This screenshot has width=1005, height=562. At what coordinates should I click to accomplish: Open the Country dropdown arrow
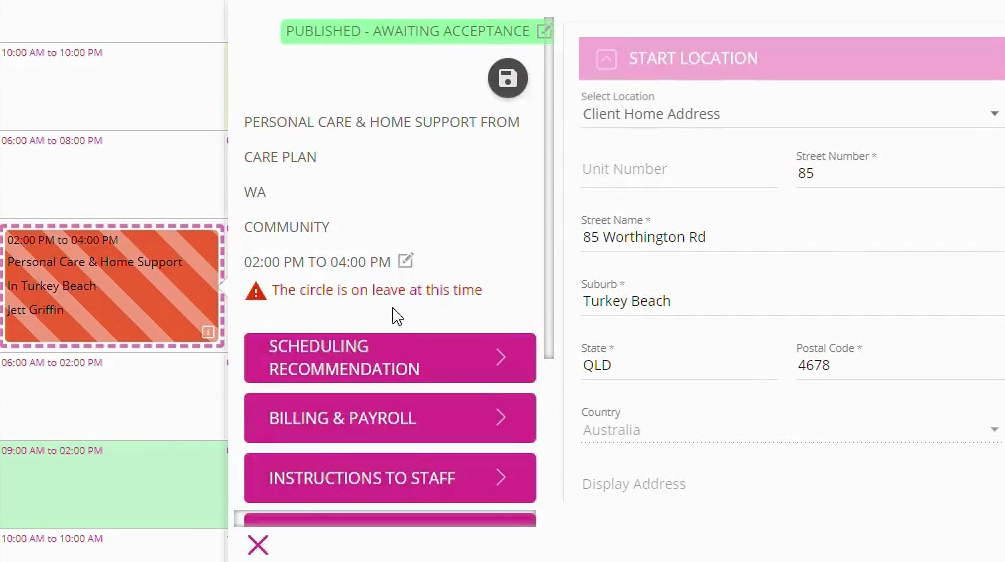[x=994, y=430]
